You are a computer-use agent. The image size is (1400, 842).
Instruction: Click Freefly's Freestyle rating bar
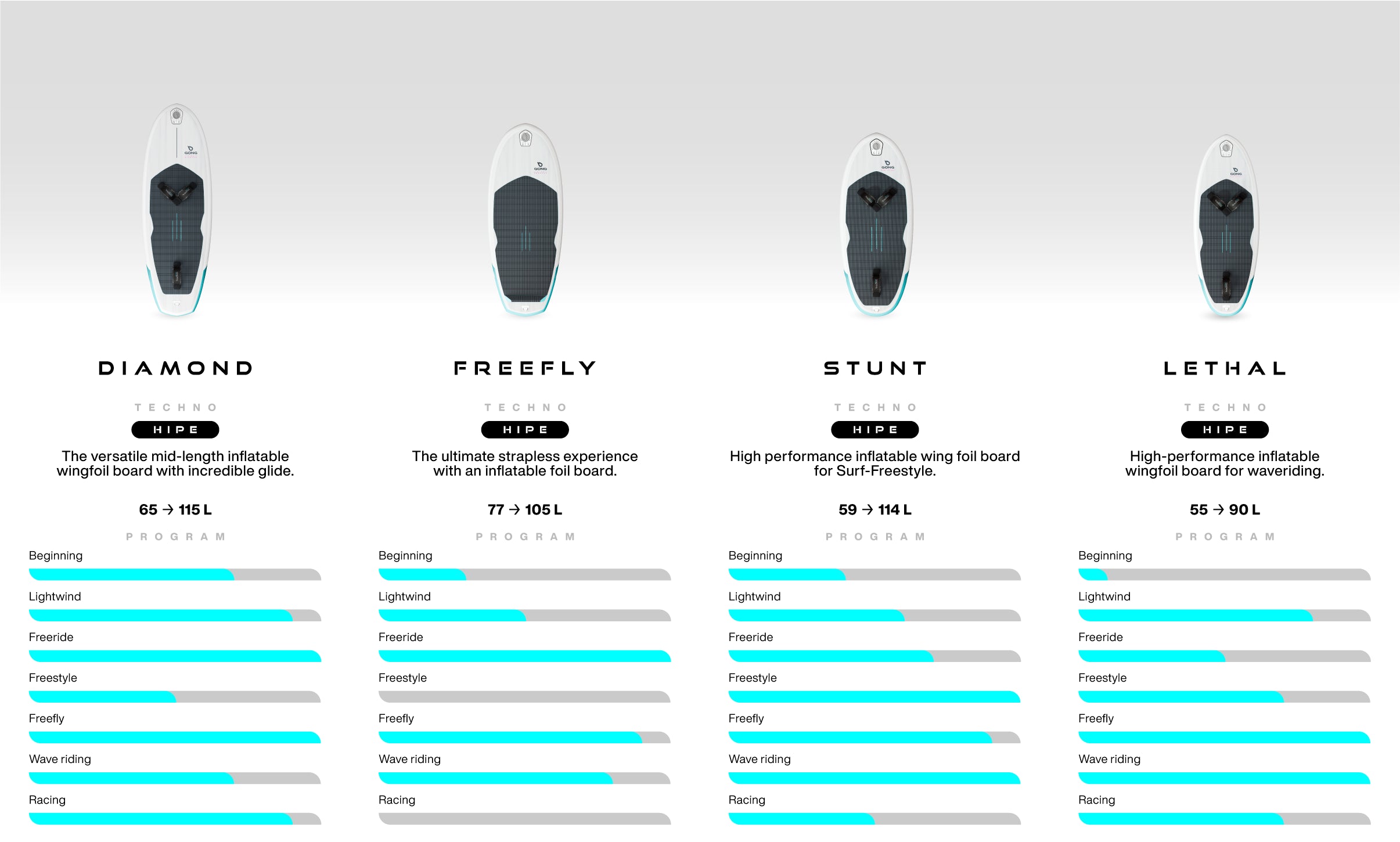coord(524,697)
